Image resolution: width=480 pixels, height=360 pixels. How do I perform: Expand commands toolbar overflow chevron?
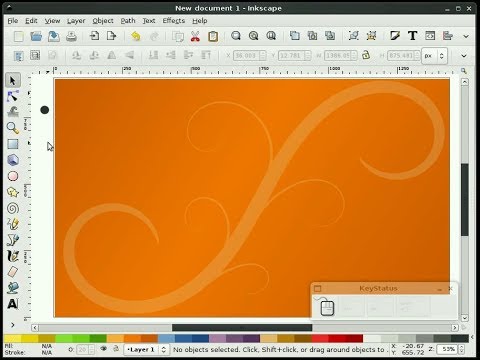click(466, 36)
